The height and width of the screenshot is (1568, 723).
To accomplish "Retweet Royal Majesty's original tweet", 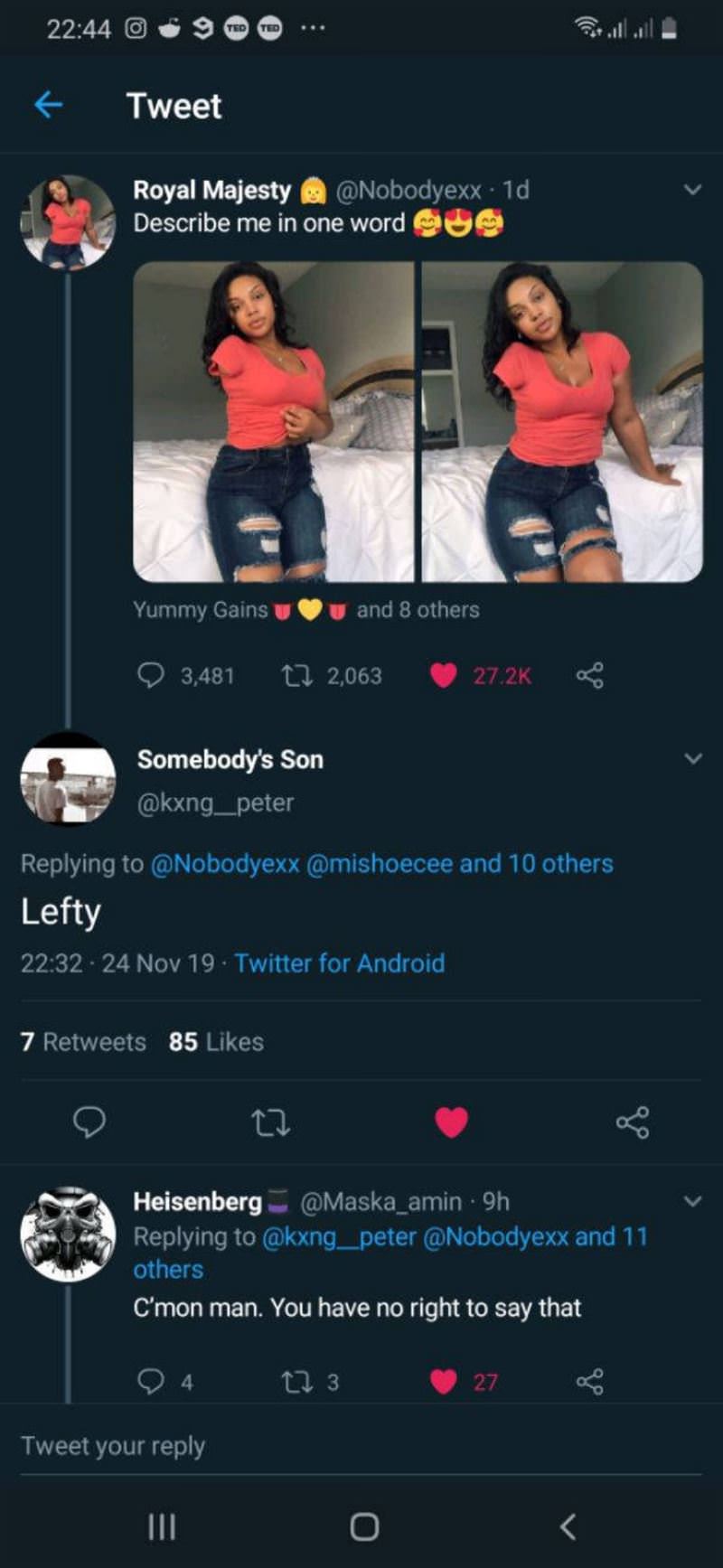I will coord(294,675).
